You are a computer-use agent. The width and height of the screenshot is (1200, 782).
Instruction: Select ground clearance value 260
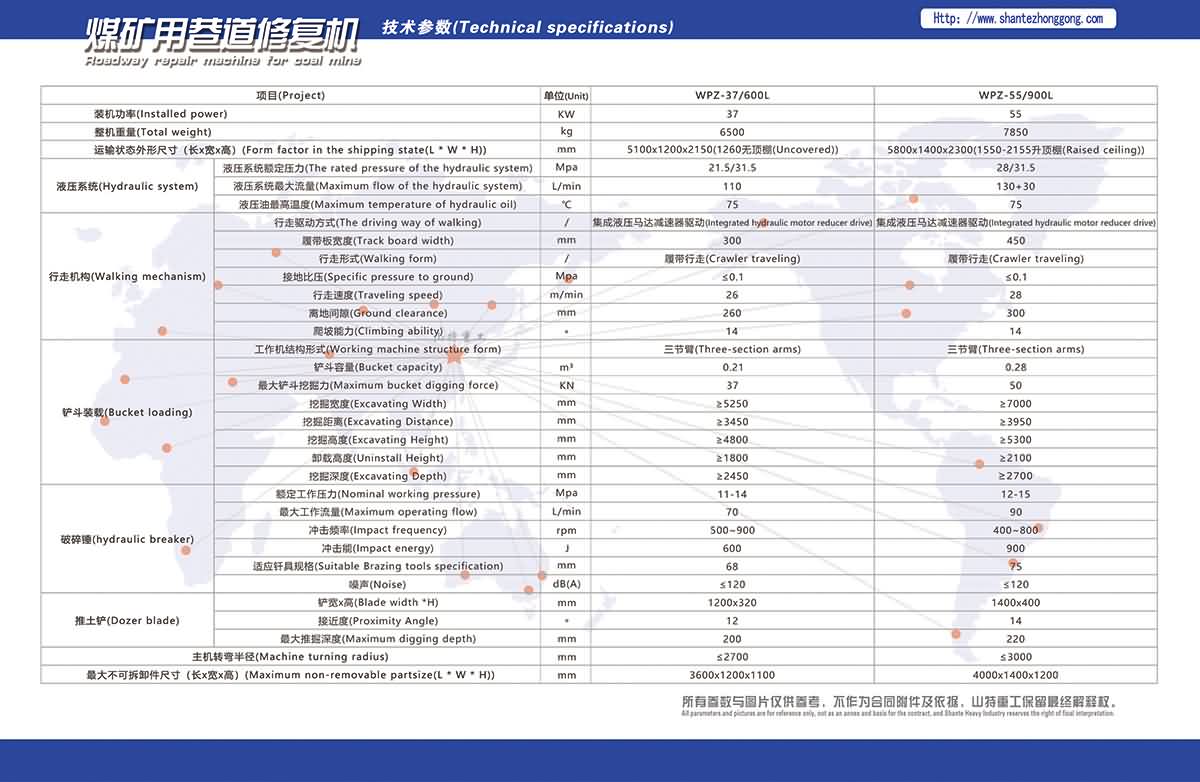(732, 313)
